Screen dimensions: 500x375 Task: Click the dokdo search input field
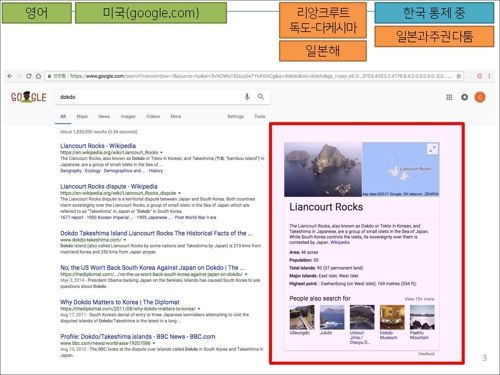pyautogui.click(x=150, y=97)
